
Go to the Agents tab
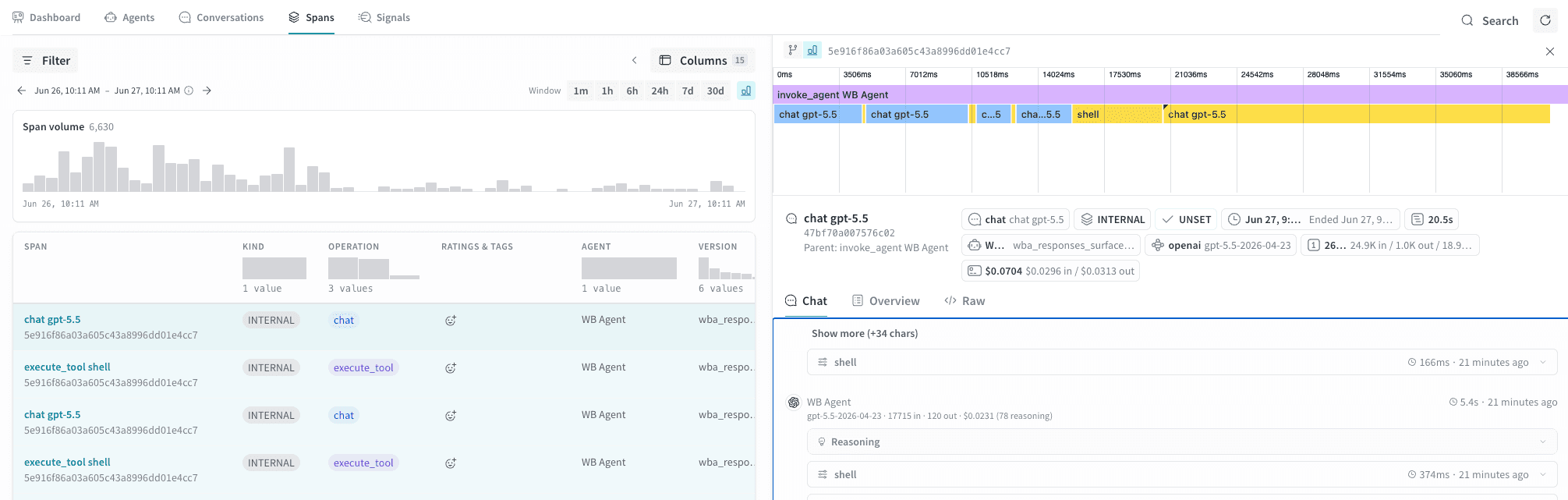[x=129, y=17]
